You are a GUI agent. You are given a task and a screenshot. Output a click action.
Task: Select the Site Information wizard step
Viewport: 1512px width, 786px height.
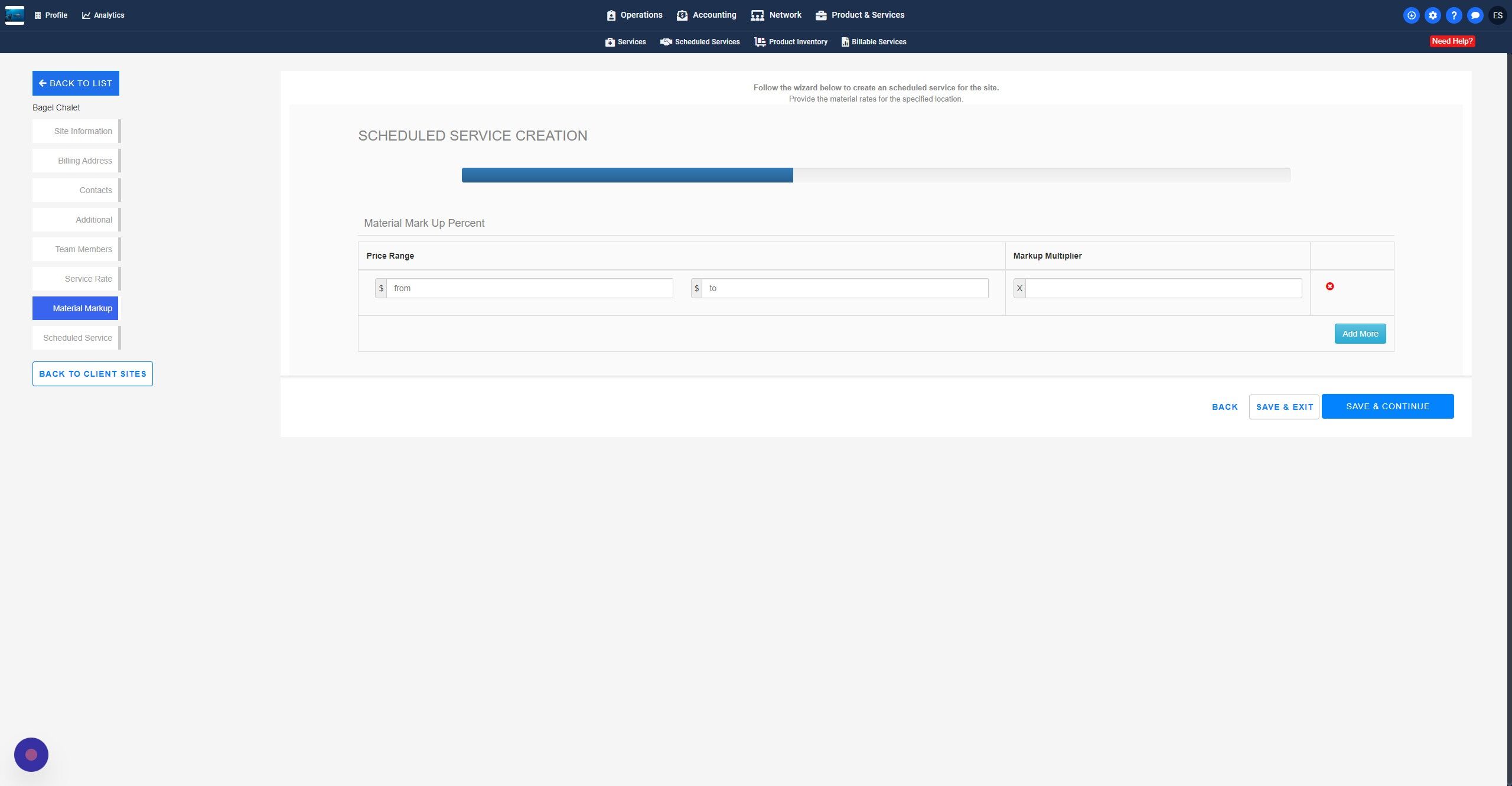[76, 131]
